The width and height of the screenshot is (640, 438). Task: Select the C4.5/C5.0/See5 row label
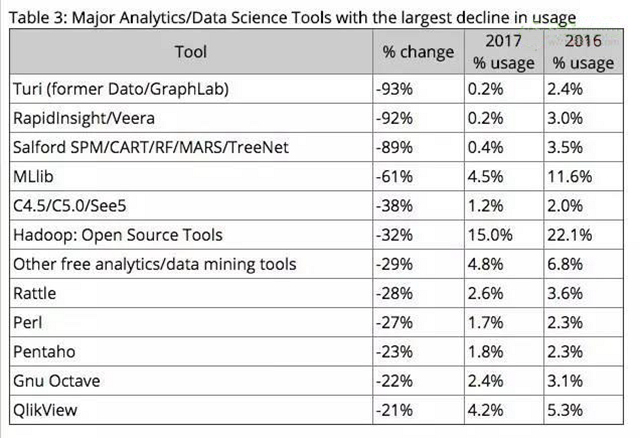[67, 206]
